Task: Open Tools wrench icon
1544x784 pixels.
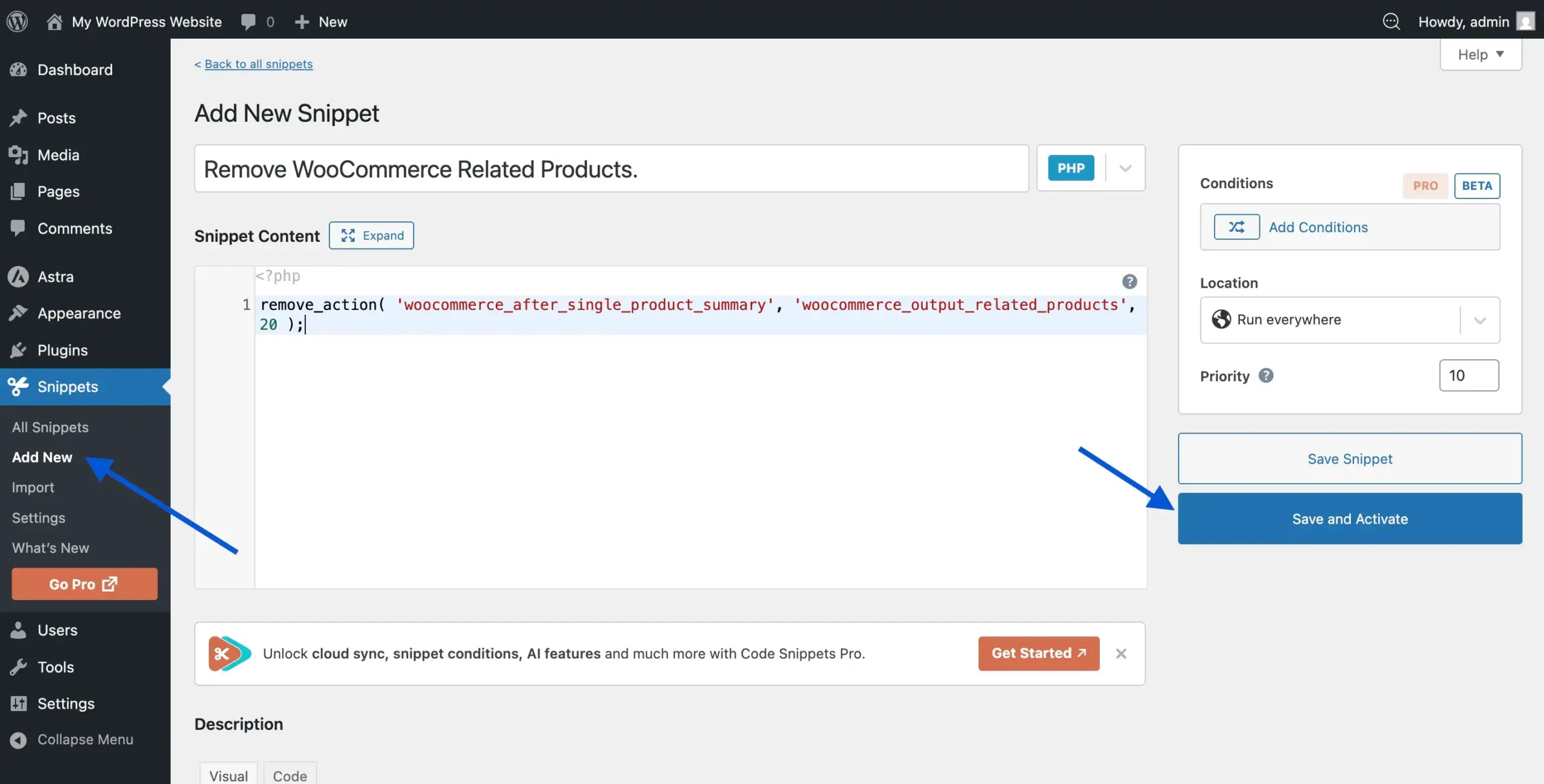Action: pos(18,667)
